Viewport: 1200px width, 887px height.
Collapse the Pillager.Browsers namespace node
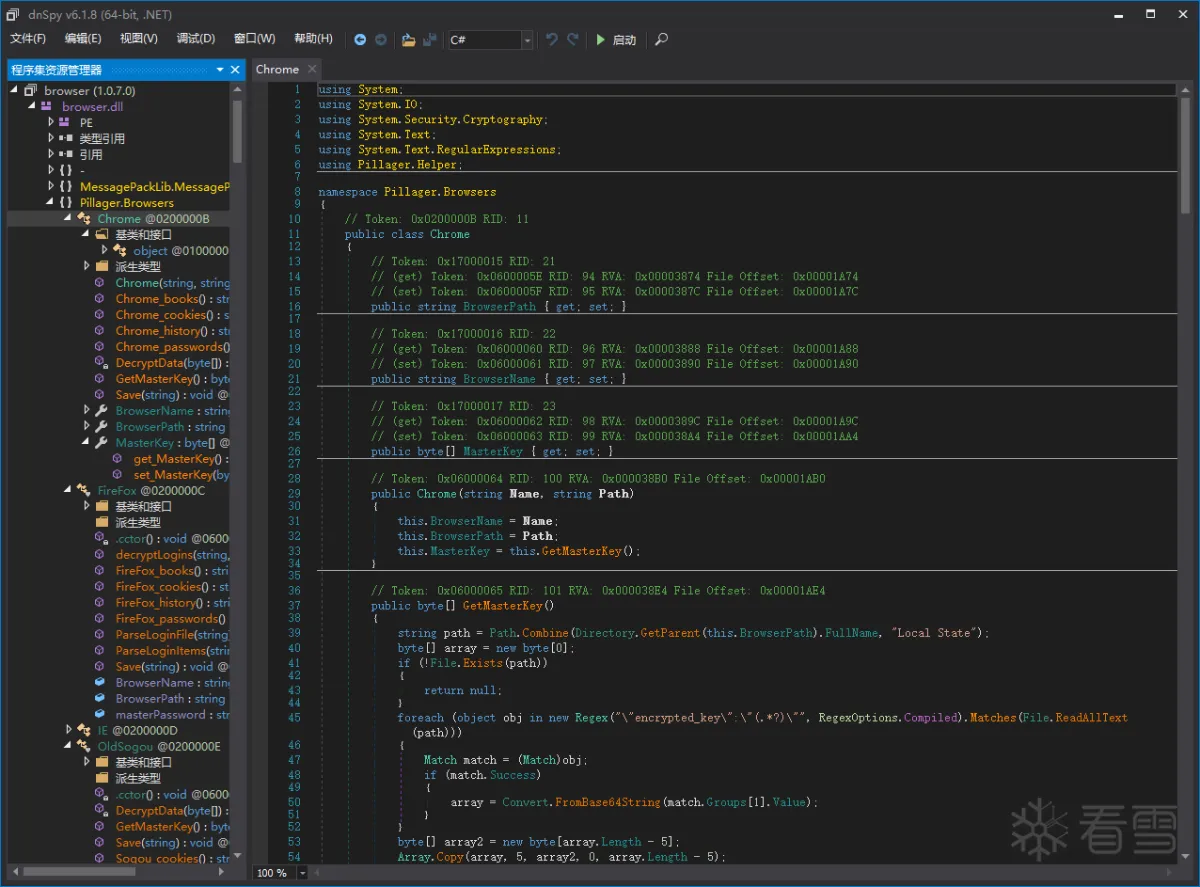[x=51, y=203]
